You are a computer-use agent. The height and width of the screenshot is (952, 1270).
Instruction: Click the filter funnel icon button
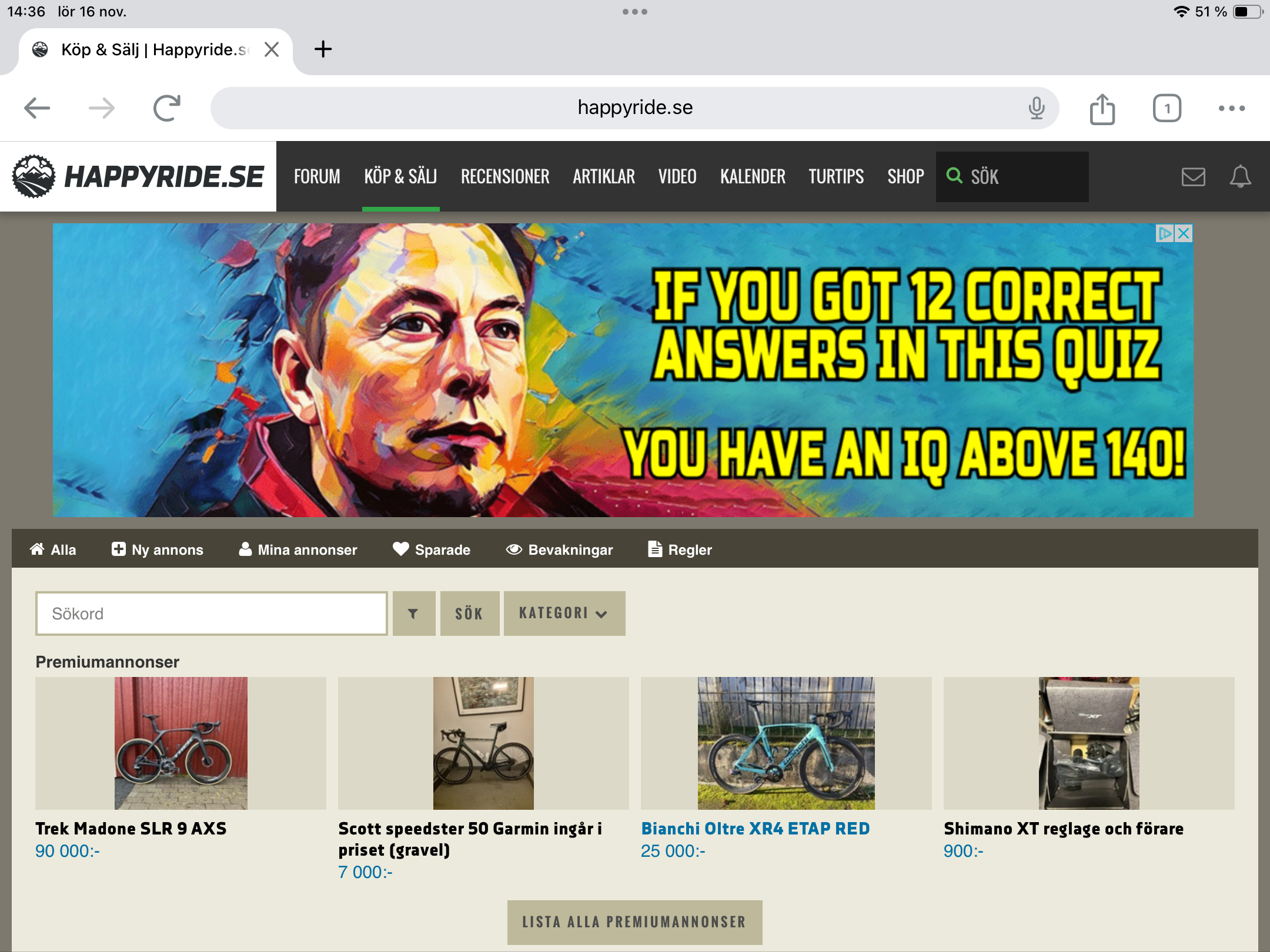pyautogui.click(x=413, y=614)
